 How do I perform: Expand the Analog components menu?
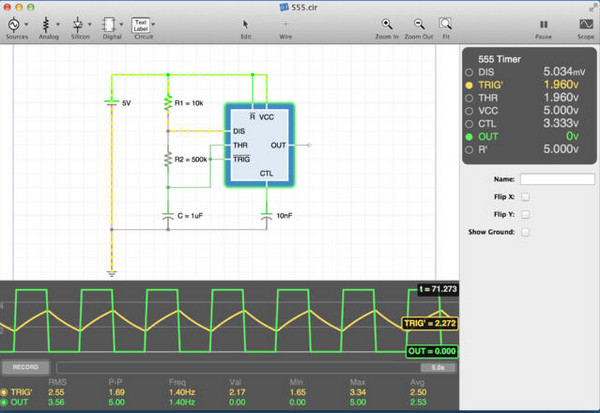(x=47, y=23)
